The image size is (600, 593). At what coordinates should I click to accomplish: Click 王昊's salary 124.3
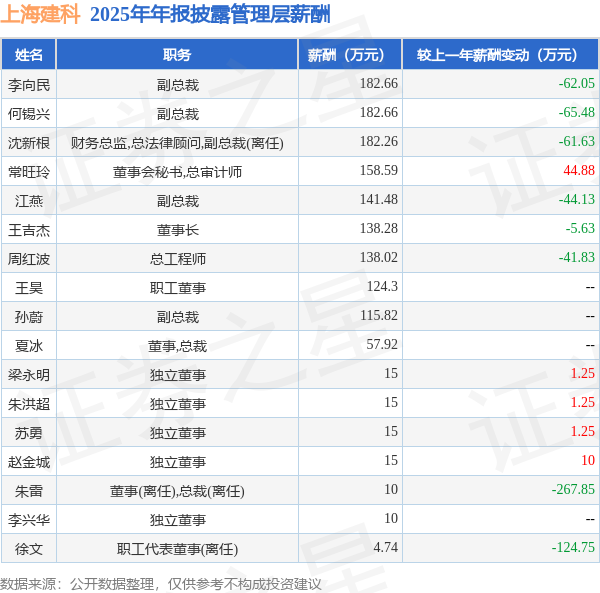(382, 287)
